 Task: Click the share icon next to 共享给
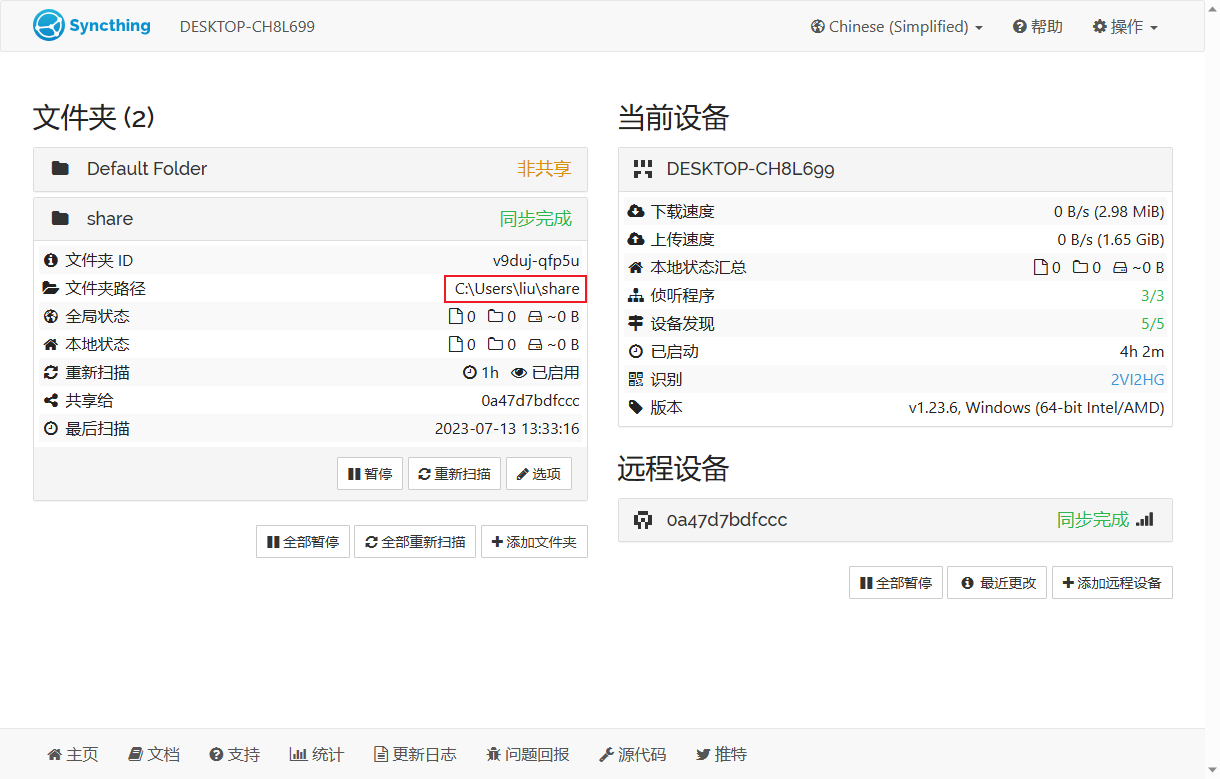pos(51,401)
